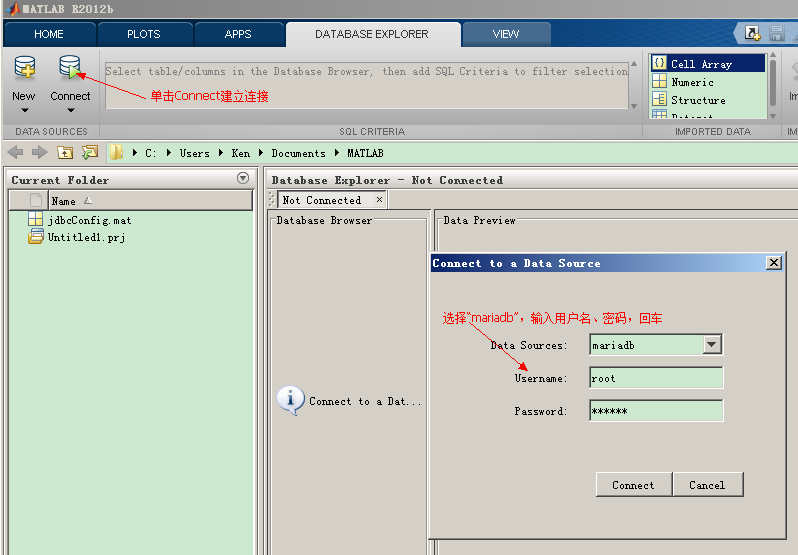Click the New data source icon
Screen dimensions: 798x555
24,68
